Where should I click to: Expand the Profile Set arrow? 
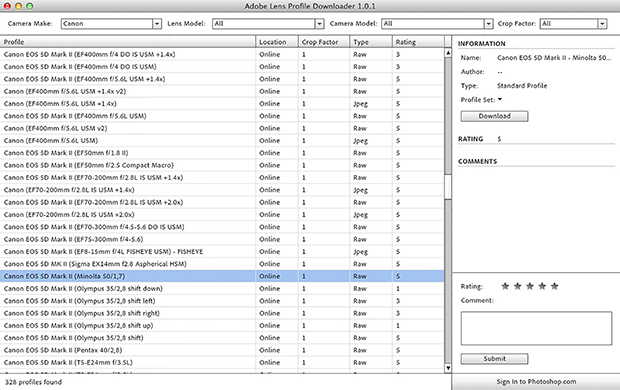(x=500, y=99)
